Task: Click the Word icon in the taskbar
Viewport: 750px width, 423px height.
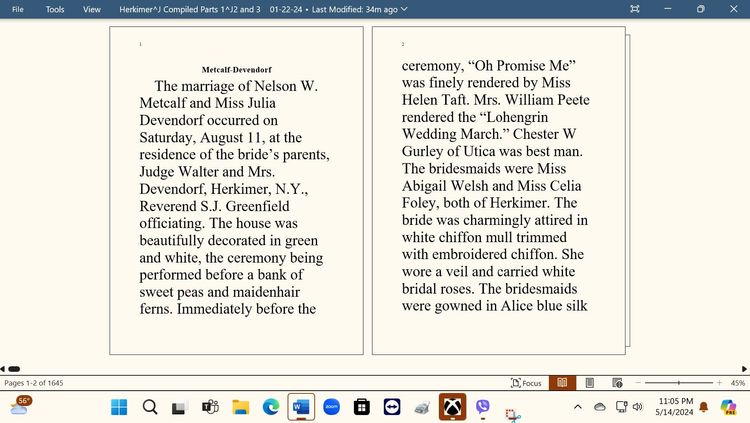Action: (x=301, y=407)
